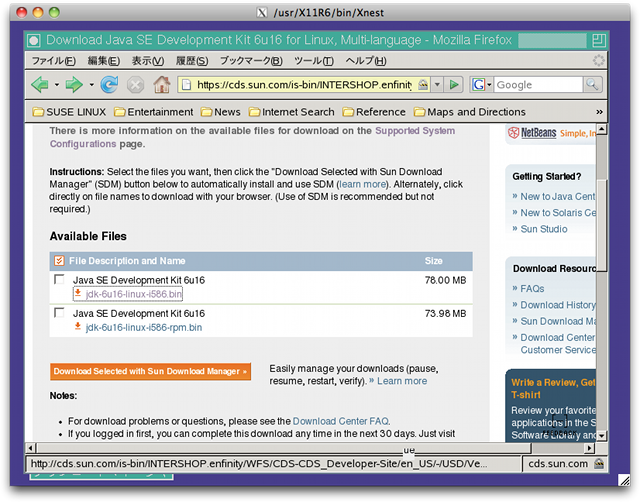This screenshot has width=640, height=502.
Task: Go to the Home page icon
Action: pos(161,85)
